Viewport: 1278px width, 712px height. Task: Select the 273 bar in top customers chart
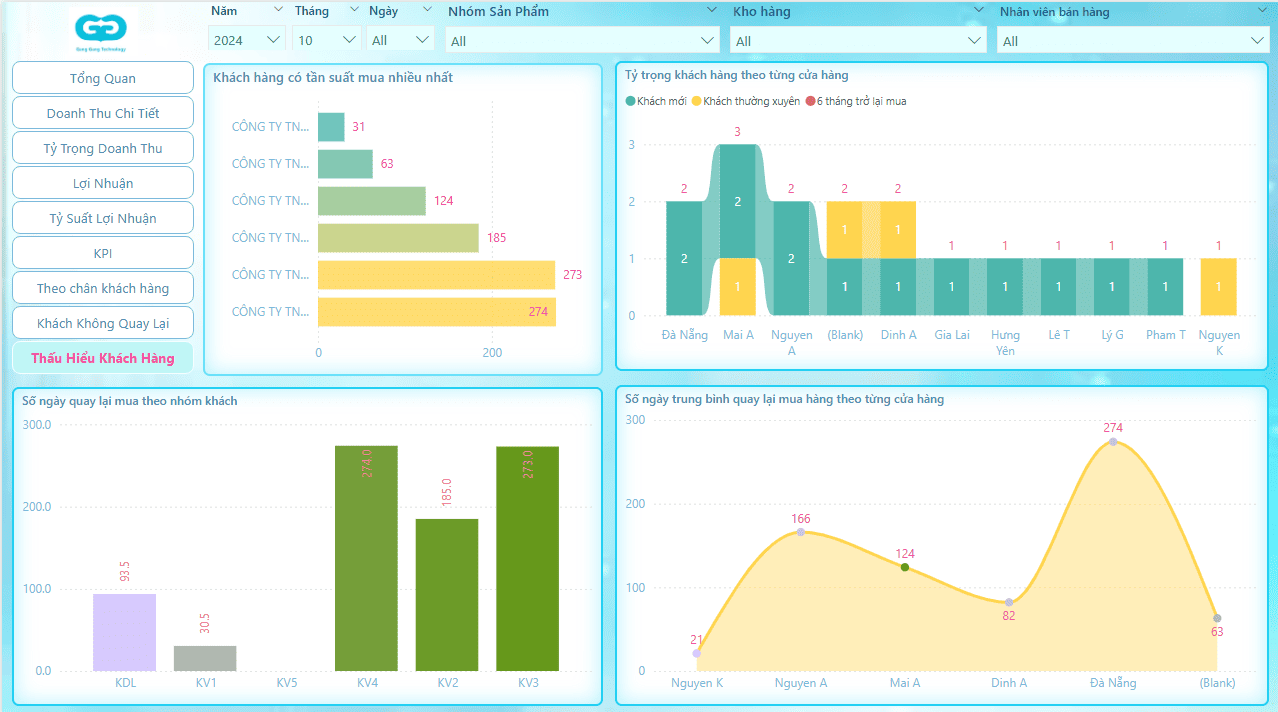[x=436, y=275]
